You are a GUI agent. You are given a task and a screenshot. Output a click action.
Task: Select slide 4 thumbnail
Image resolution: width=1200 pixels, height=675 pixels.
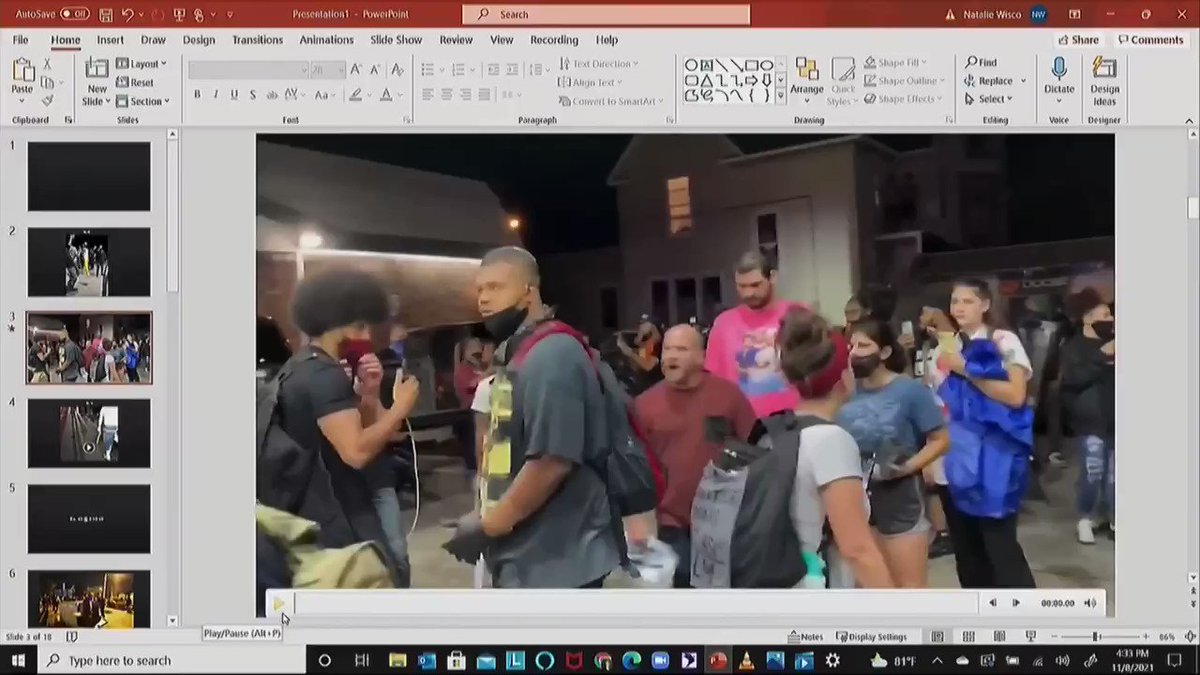pos(89,433)
